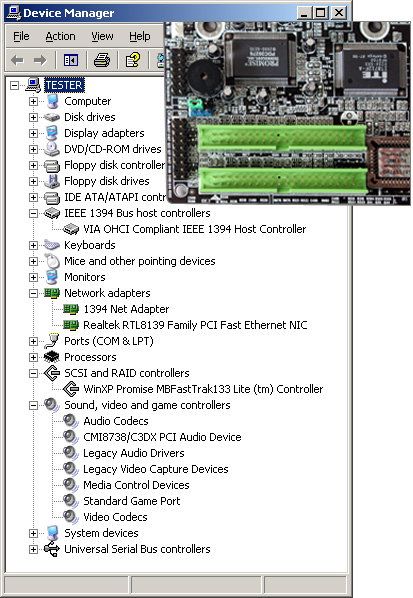Select CMI8738/C3DX PCI Audio Device
The height and width of the screenshot is (598, 413).
click(x=162, y=437)
